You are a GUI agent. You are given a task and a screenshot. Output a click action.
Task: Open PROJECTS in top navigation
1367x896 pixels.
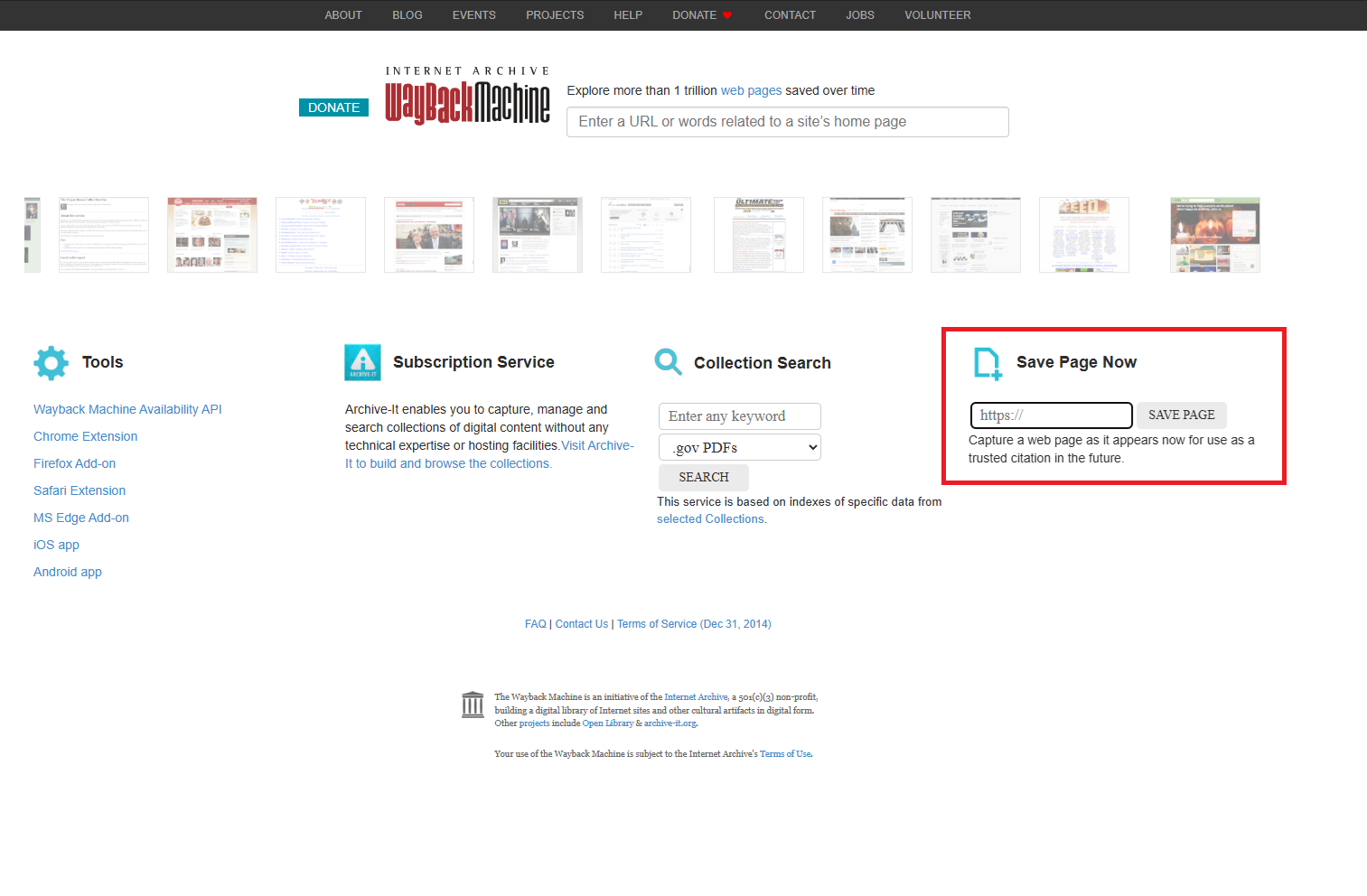tap(555, 15)
